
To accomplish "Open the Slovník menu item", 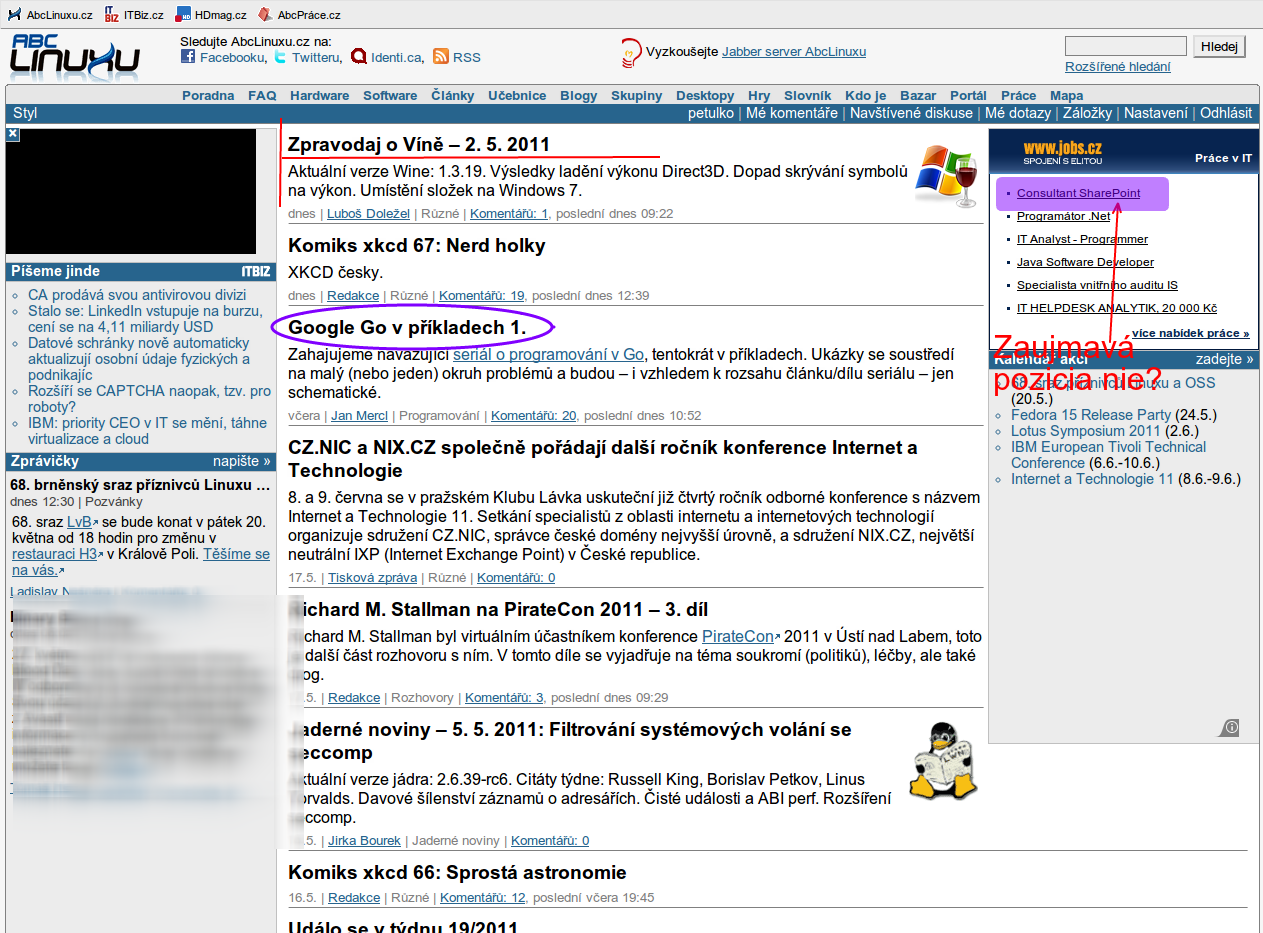I will coord(808,95).
